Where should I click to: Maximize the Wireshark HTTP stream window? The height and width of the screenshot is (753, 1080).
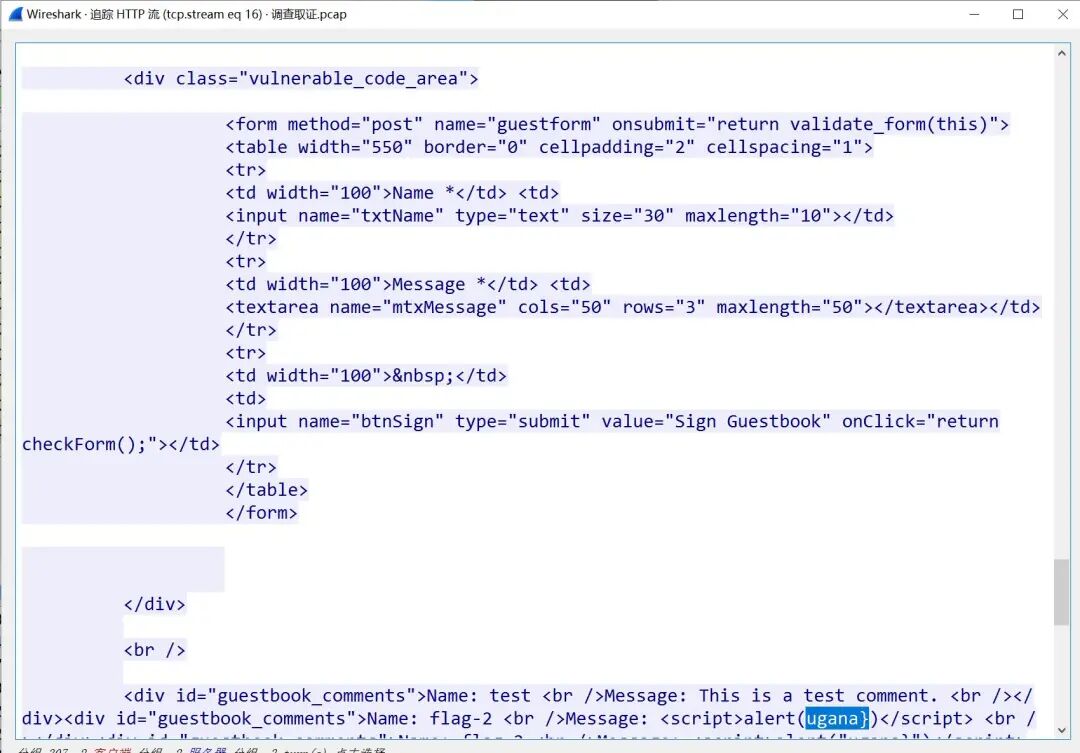pos(1018,14)
